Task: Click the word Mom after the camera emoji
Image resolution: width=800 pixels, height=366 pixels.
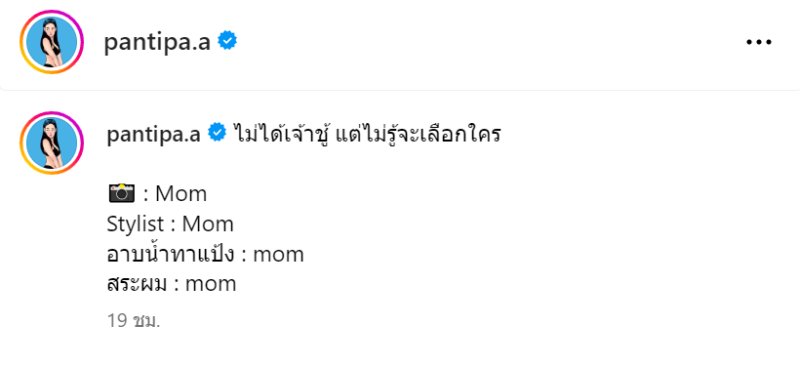Action: click(x=181, y=194)
